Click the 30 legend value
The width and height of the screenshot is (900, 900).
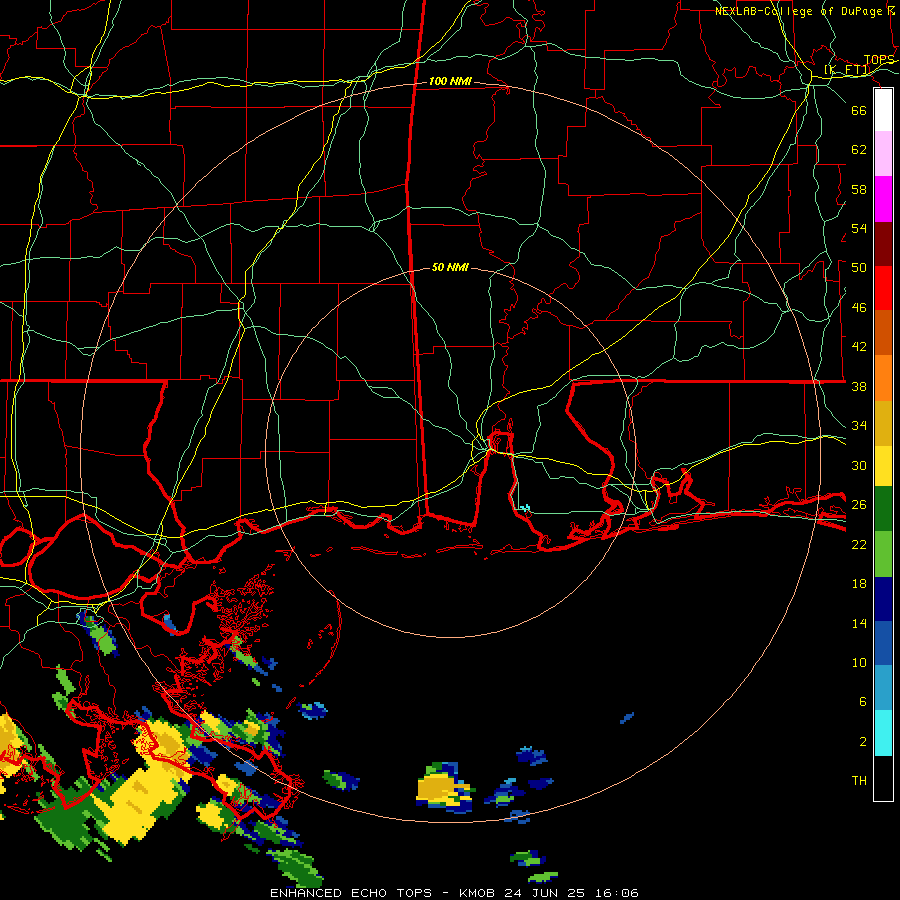pyautogui.click(x=859, y=465)
